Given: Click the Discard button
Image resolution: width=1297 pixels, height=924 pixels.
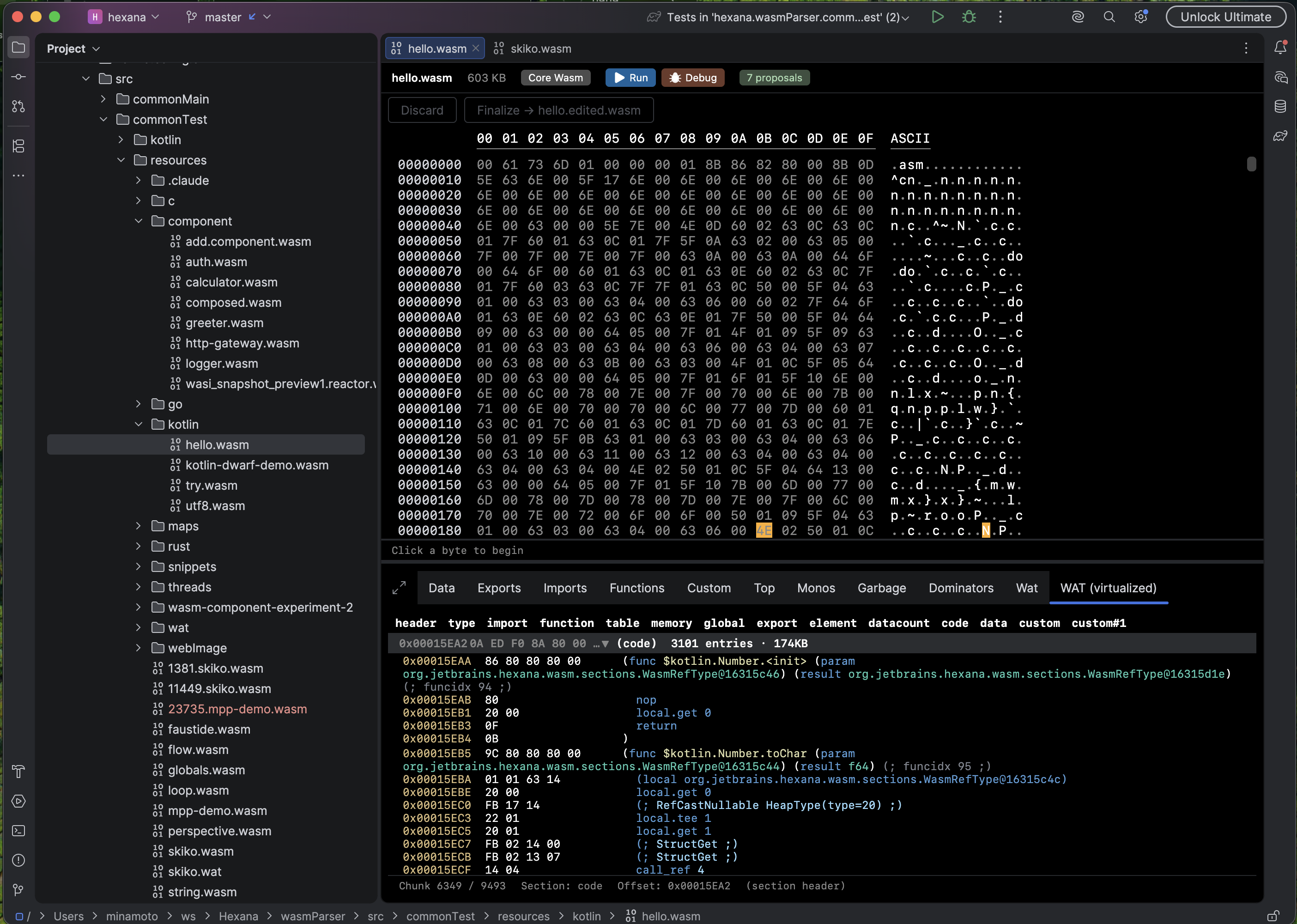Looking at the screenshot, I should click(422, 110).
